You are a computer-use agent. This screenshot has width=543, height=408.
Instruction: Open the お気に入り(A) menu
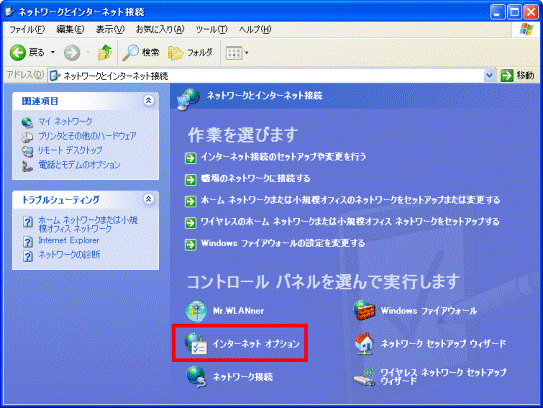160,29
